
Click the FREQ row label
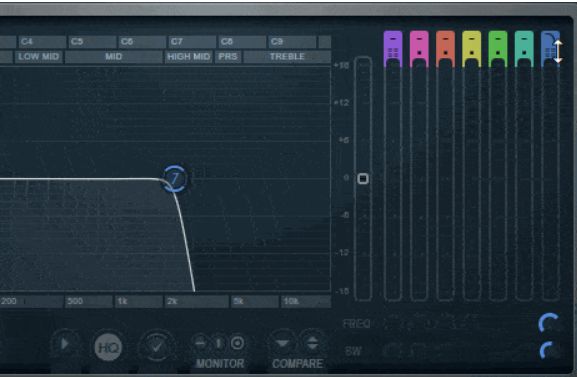click(x=357, y=324)
